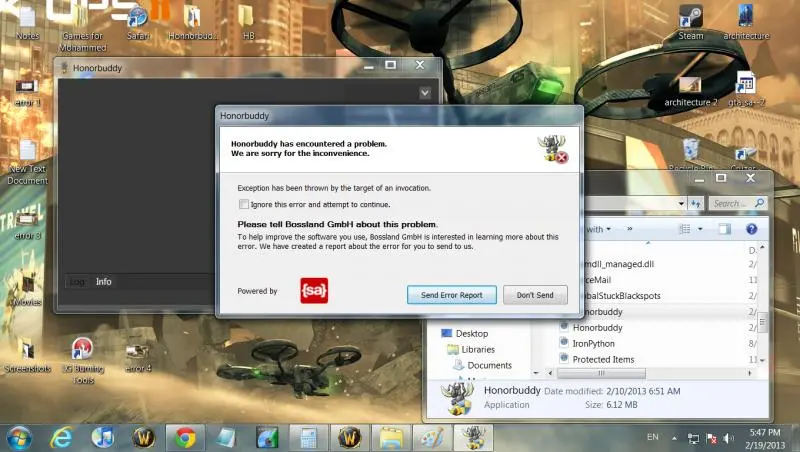This screenshot has height=452, width=800.
Task: Open the error 1 desktop file
Action: (x=28, y=92)
